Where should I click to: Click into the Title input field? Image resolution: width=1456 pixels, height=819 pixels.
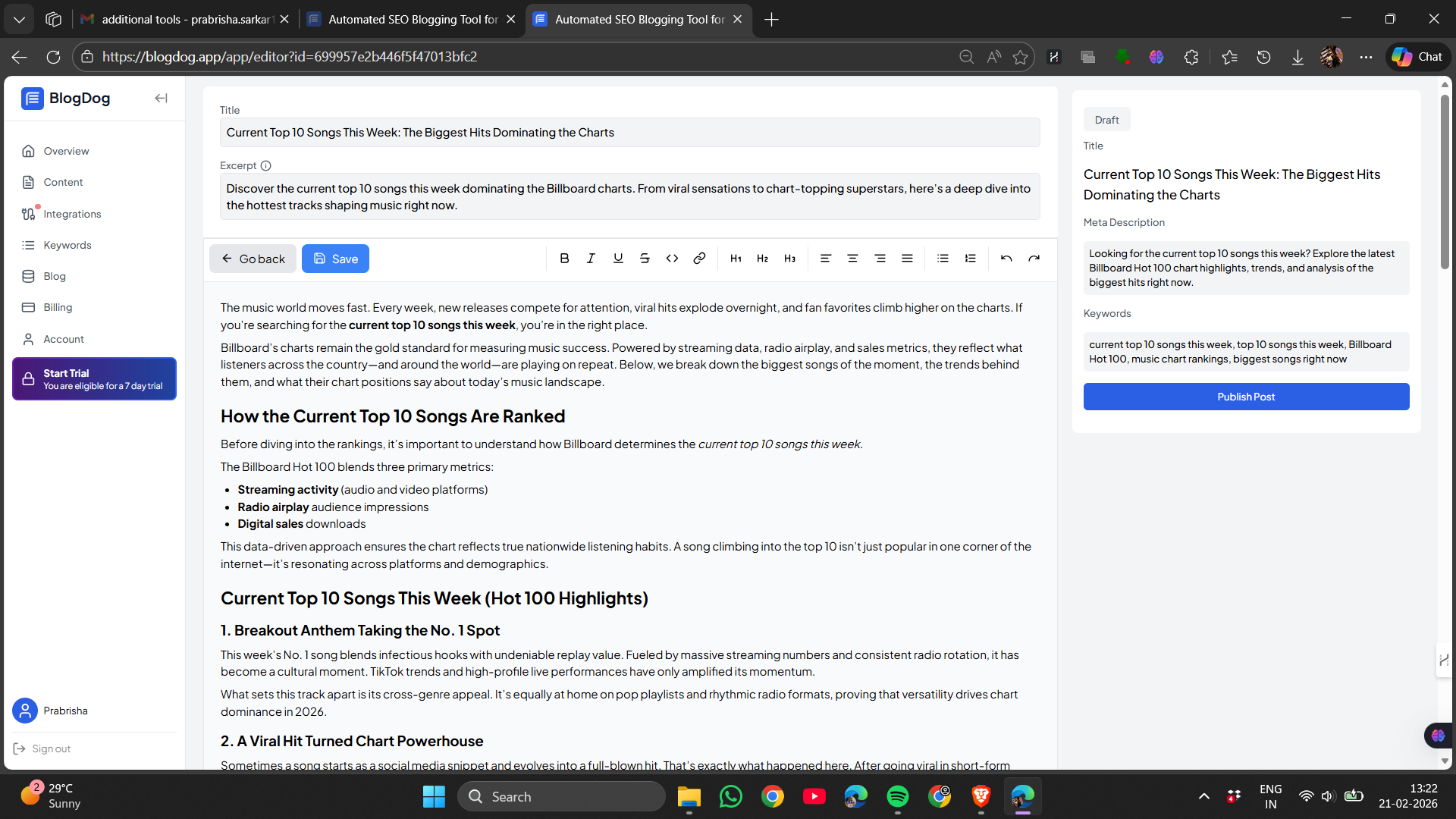(629, 133)
